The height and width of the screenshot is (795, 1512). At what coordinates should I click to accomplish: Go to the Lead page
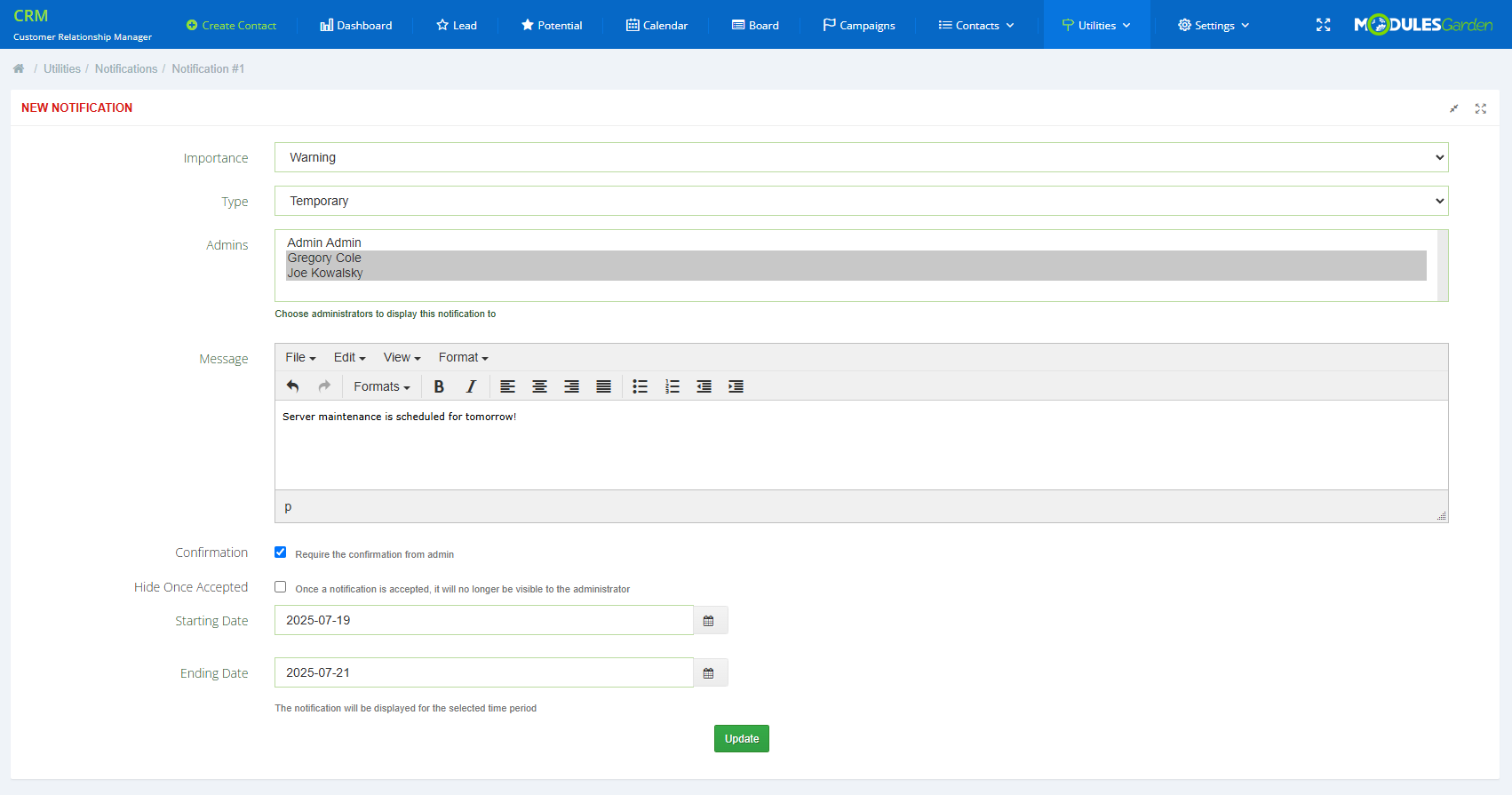click(457, 25)
